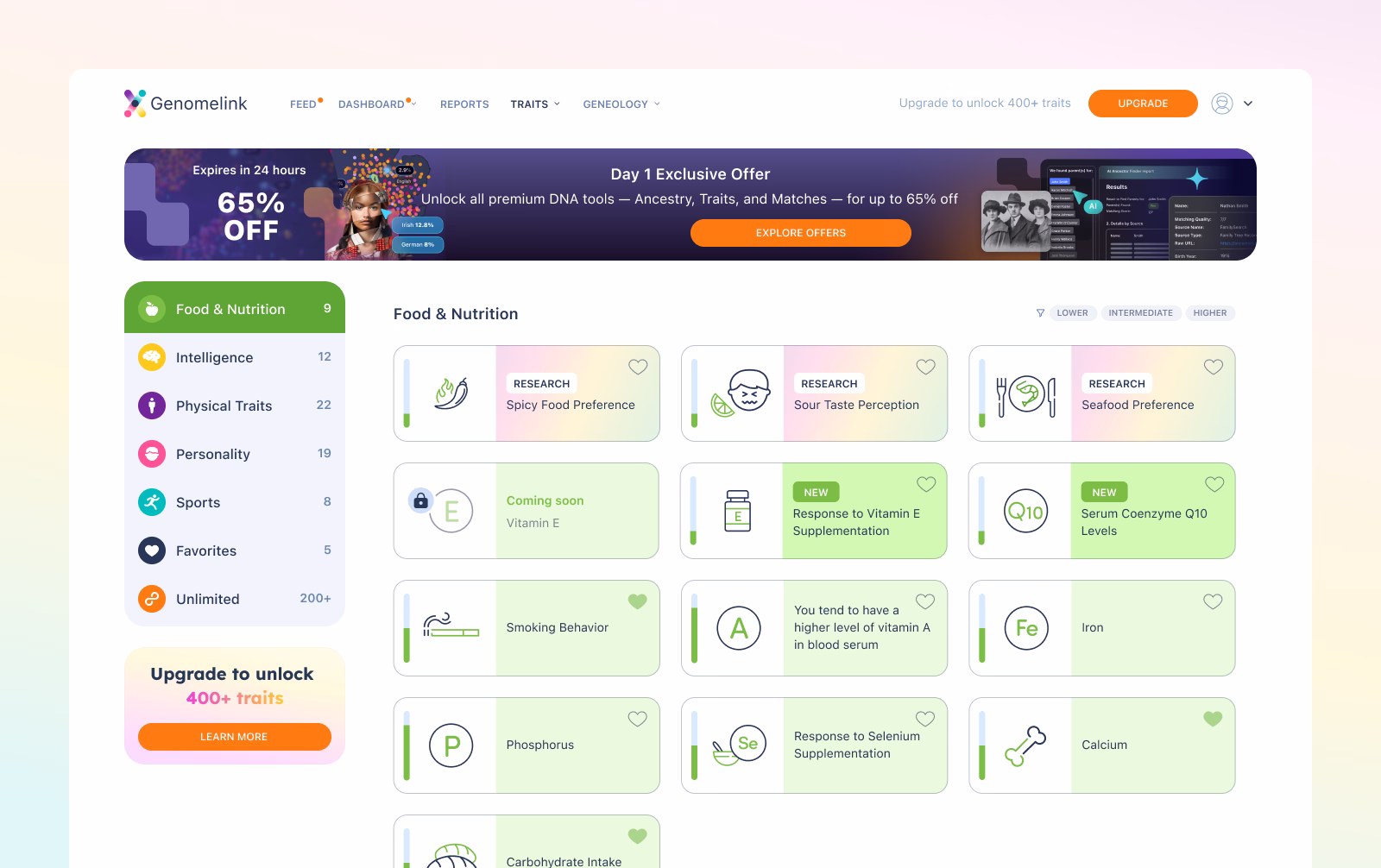The height and width of the screenshot is (868, 1381).
Task: Favorite Seafood Preference heart
Action: point(1214,367)
